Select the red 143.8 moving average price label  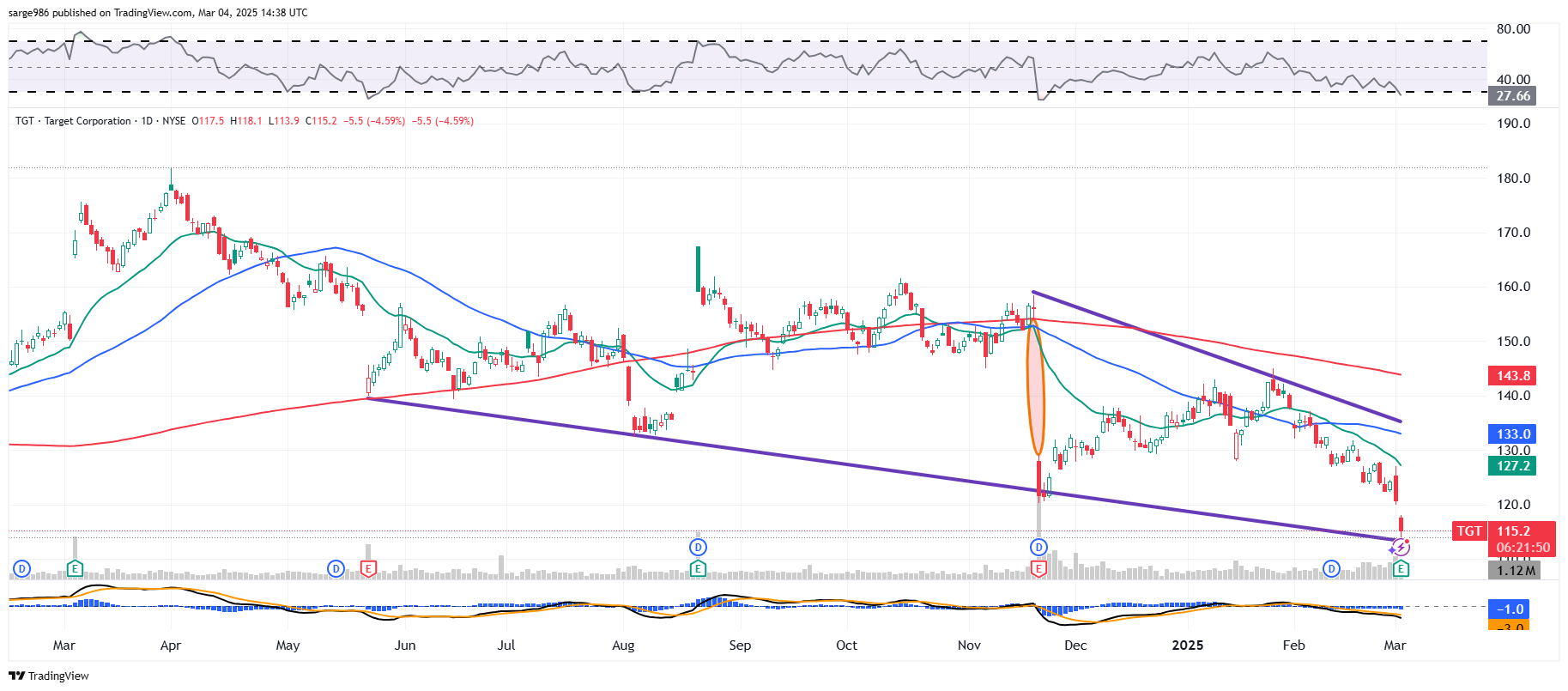click(x=1513, y=375)
